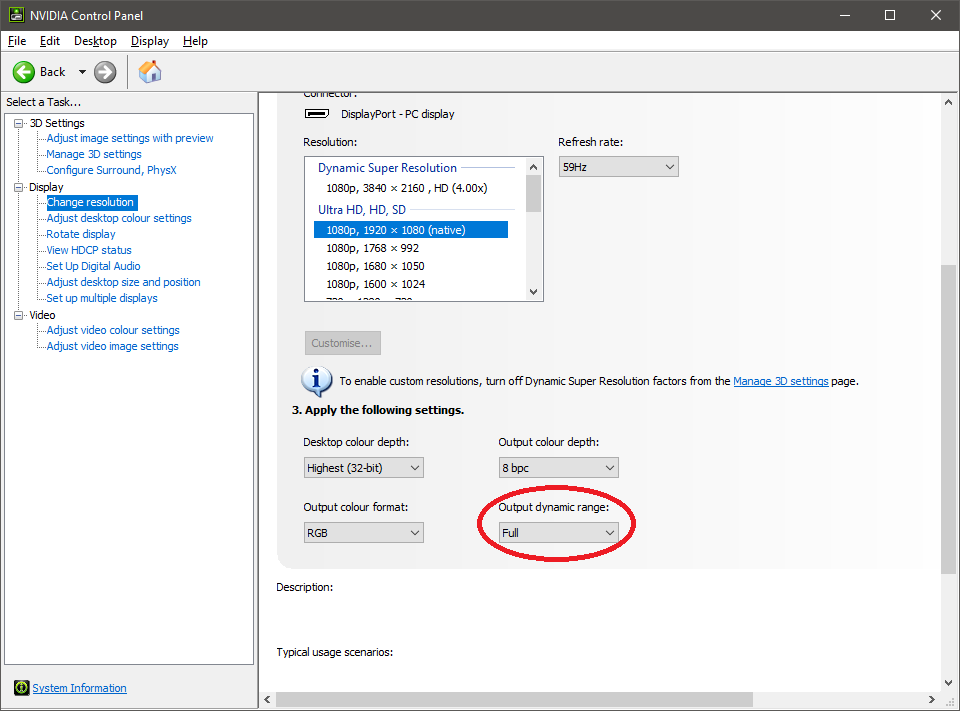Open the Output colour depth dropdown
This screenshot has height=711, width=960.
(x=558, y=468)
